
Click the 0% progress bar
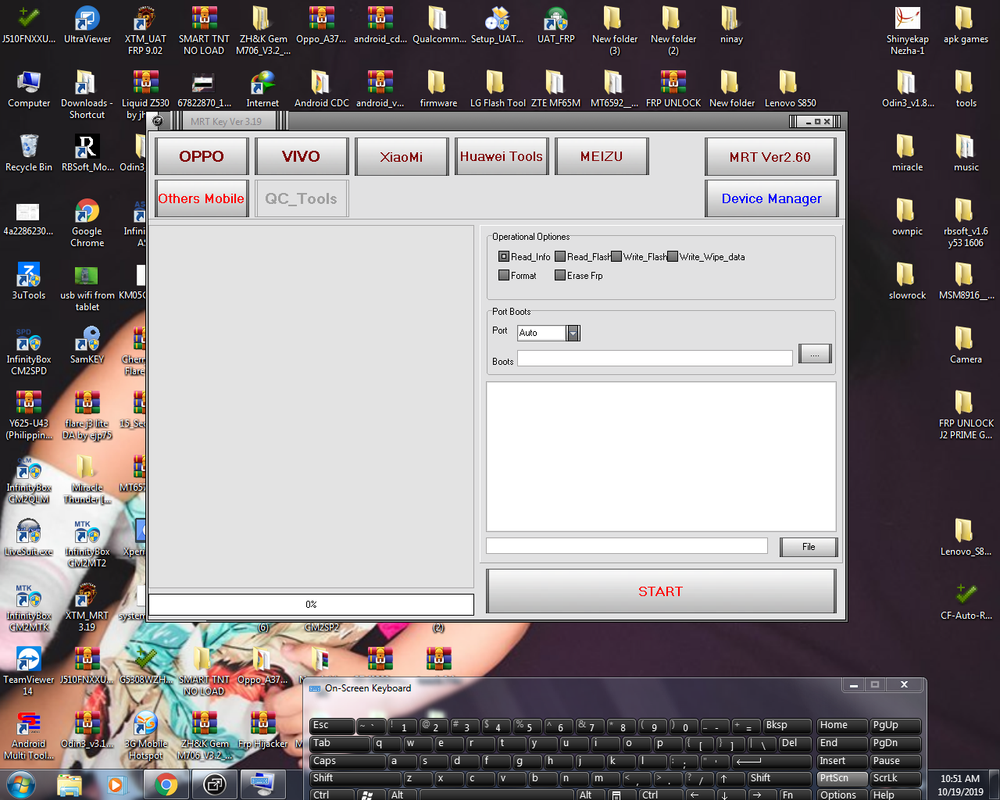tap(311, 604)
